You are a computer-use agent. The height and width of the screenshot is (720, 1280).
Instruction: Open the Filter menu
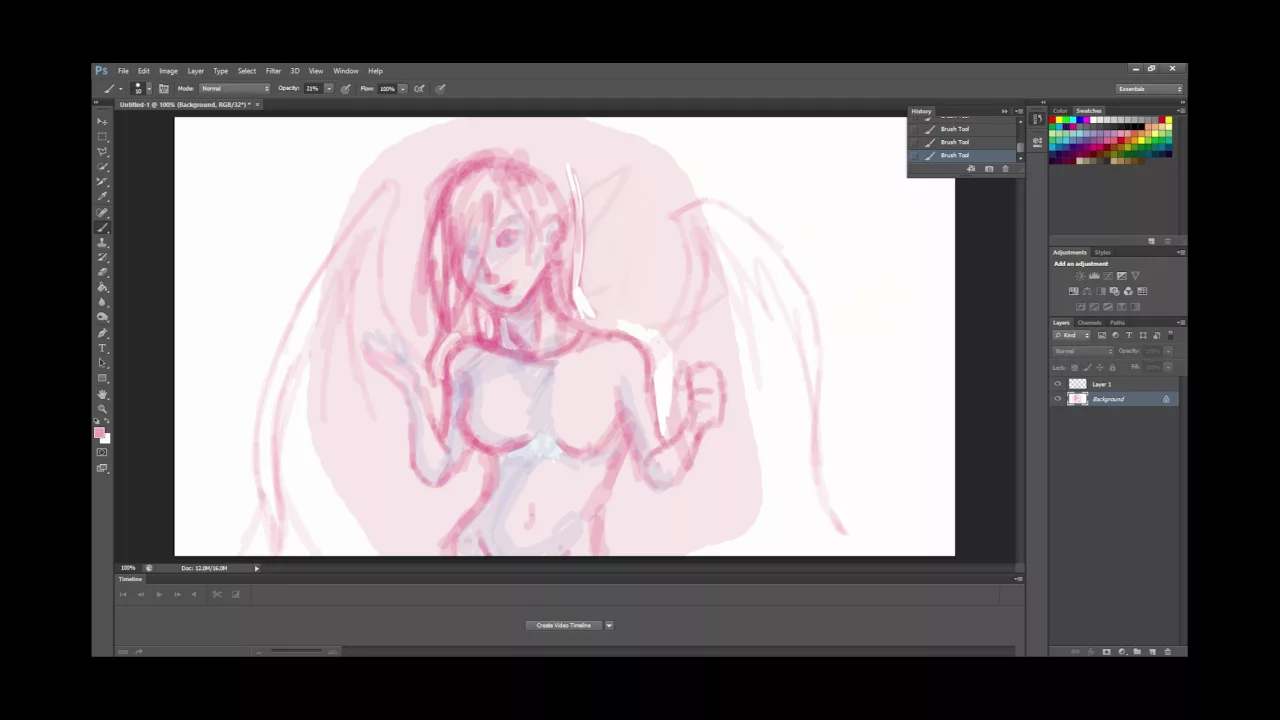click(273, 71)
